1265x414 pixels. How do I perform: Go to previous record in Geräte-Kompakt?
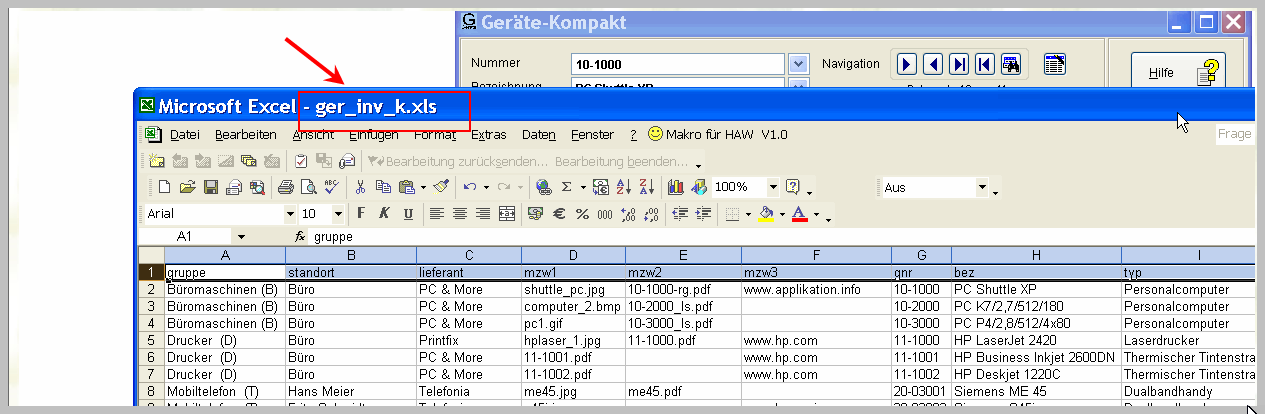point(932,64)
